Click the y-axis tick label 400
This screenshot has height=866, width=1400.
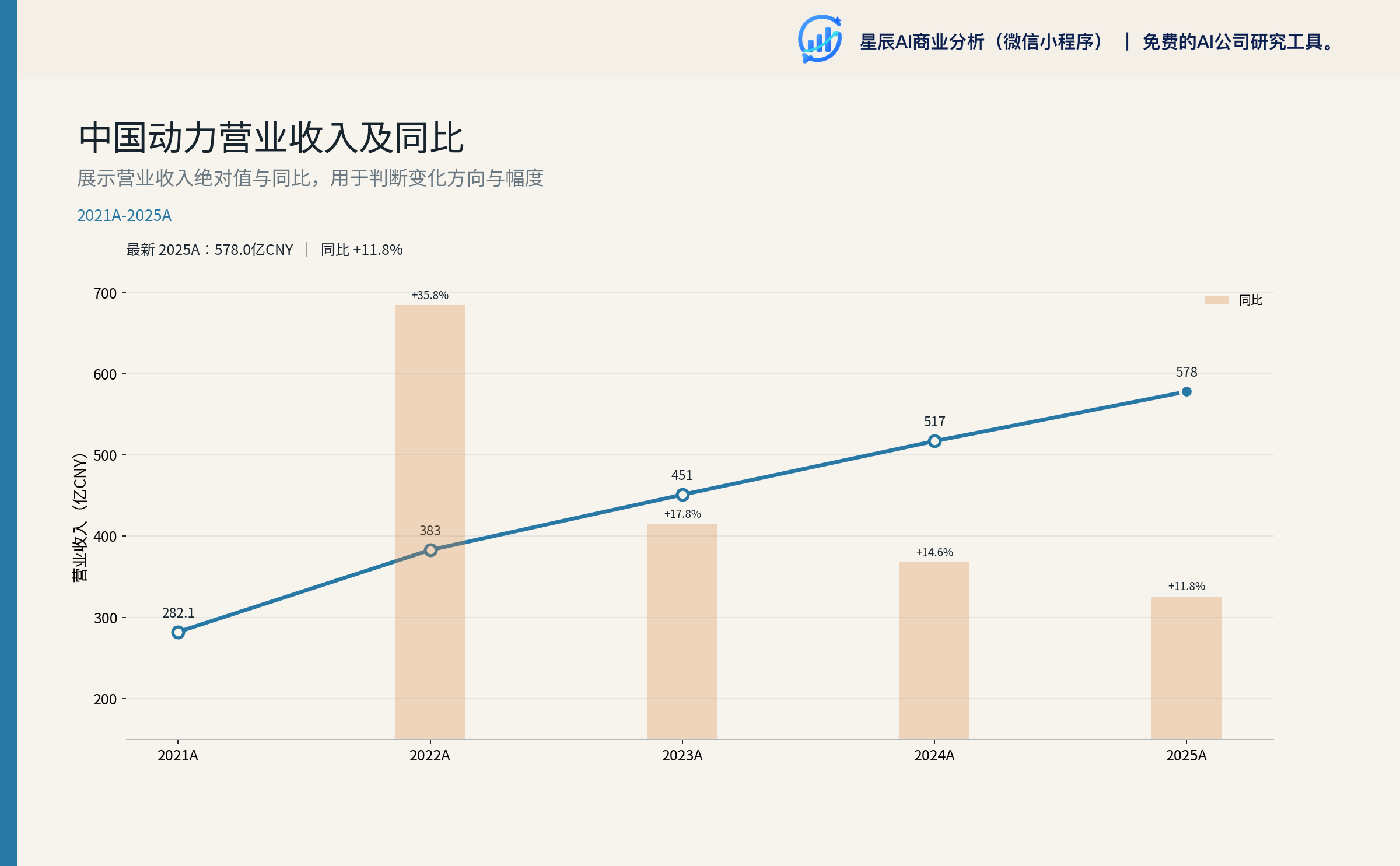click(105, 537)
